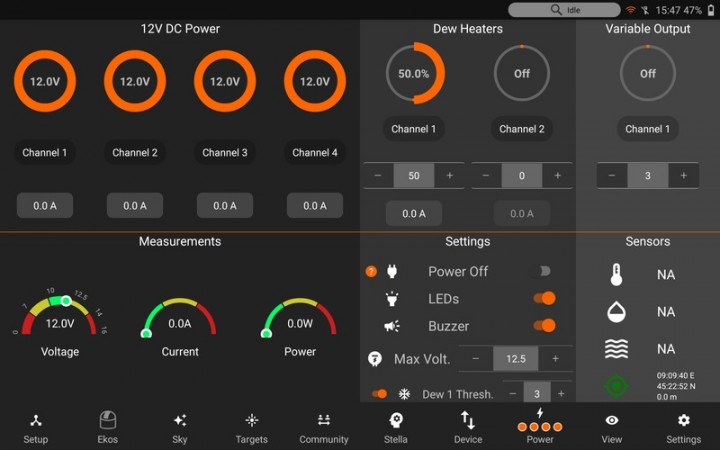Click the Community people icon
720x450 pixels.
pyautogui.click(x=324, y=421)
